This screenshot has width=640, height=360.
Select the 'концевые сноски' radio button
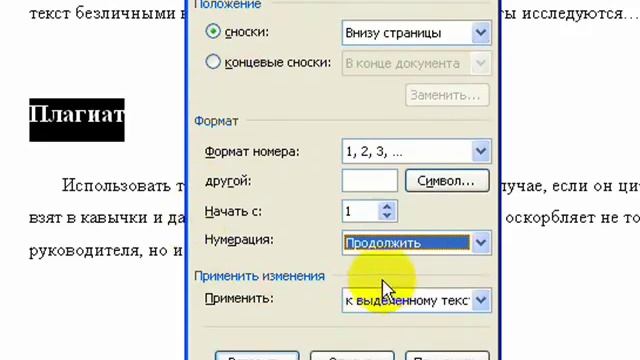pos(213,62)
